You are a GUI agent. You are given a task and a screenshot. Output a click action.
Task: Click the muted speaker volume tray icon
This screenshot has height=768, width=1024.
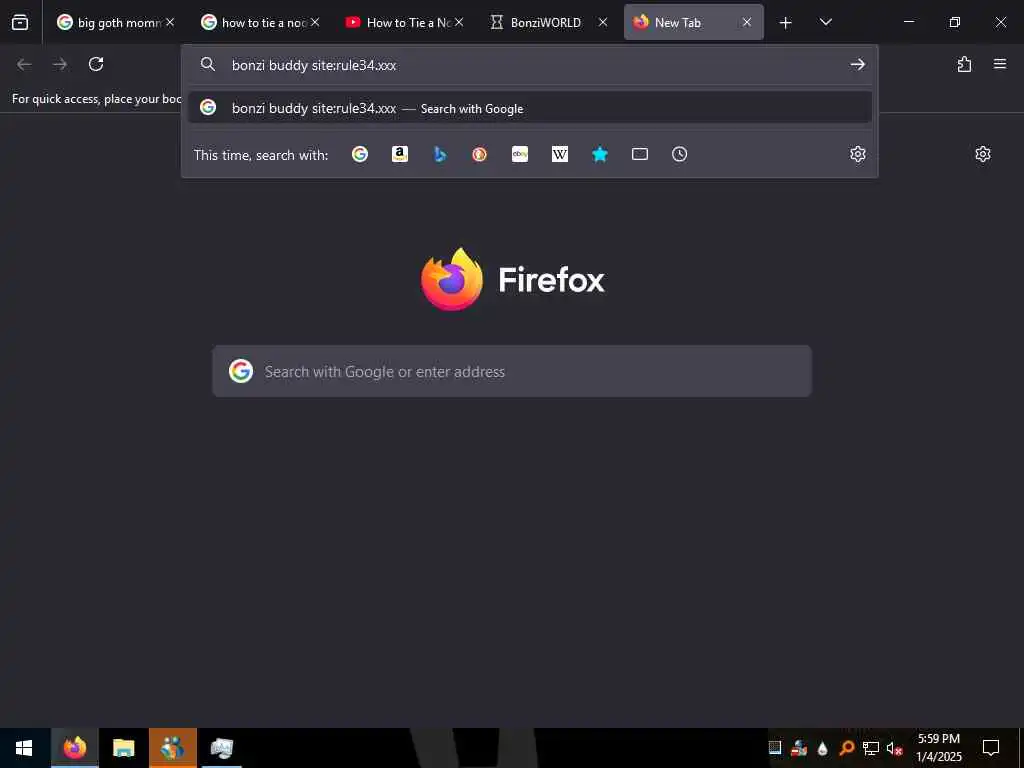[x=894, y=748]
